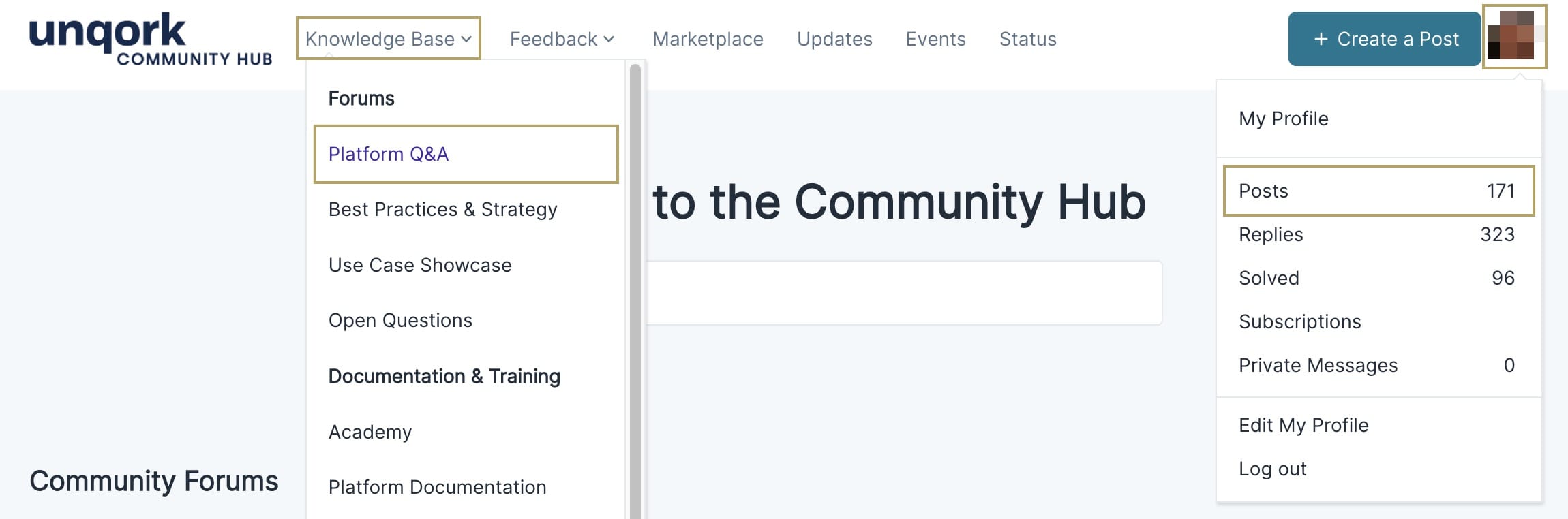Go to the Updates page

(x=834, y=39)
